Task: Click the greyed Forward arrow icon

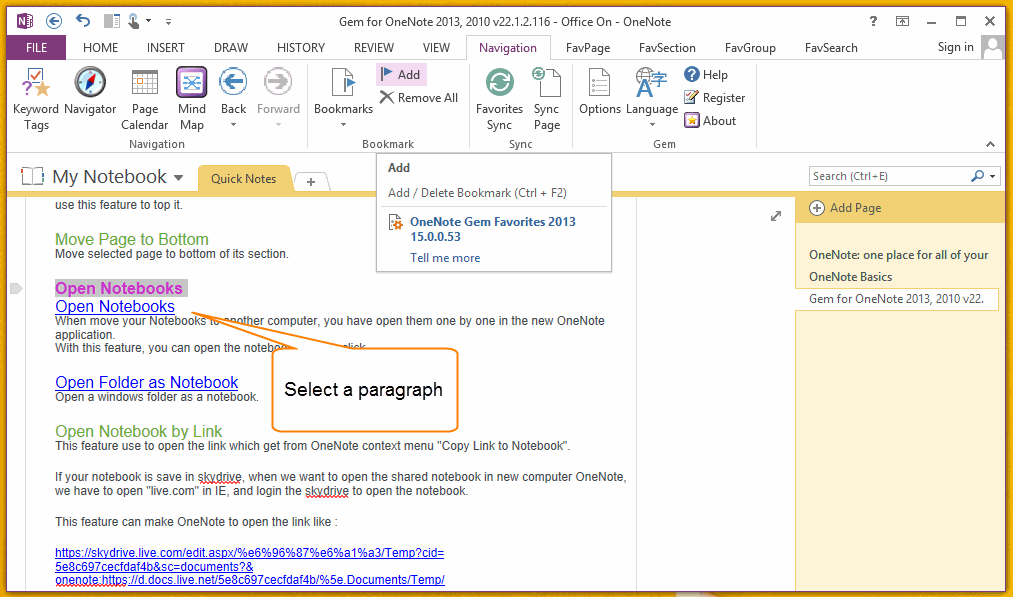Action: pyautogui.click(x=278, y=81)
